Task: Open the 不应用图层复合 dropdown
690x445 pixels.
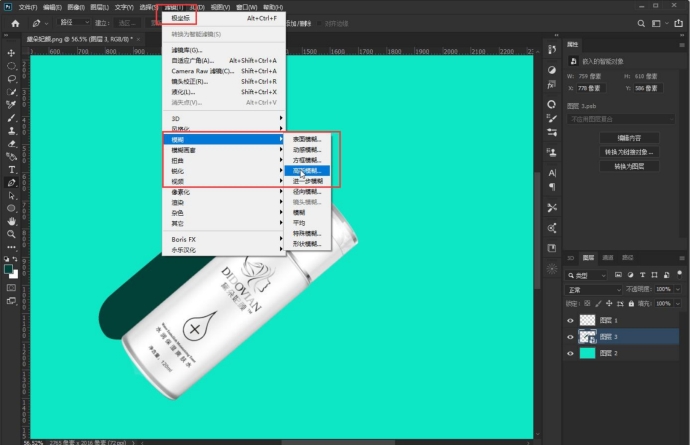Action: coord(620,119)
